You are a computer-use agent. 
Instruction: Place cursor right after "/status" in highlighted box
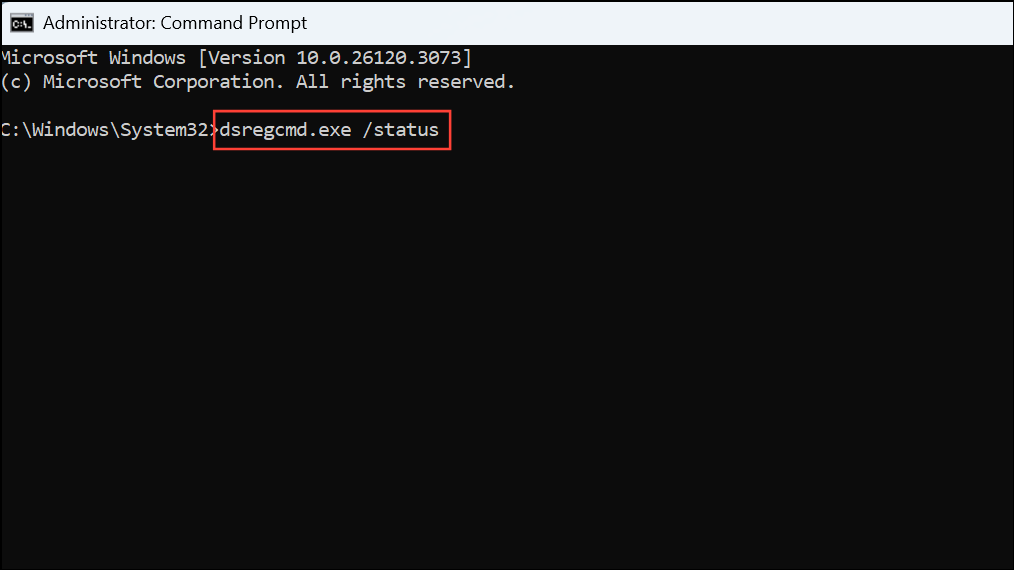click(x=441, y=130)
